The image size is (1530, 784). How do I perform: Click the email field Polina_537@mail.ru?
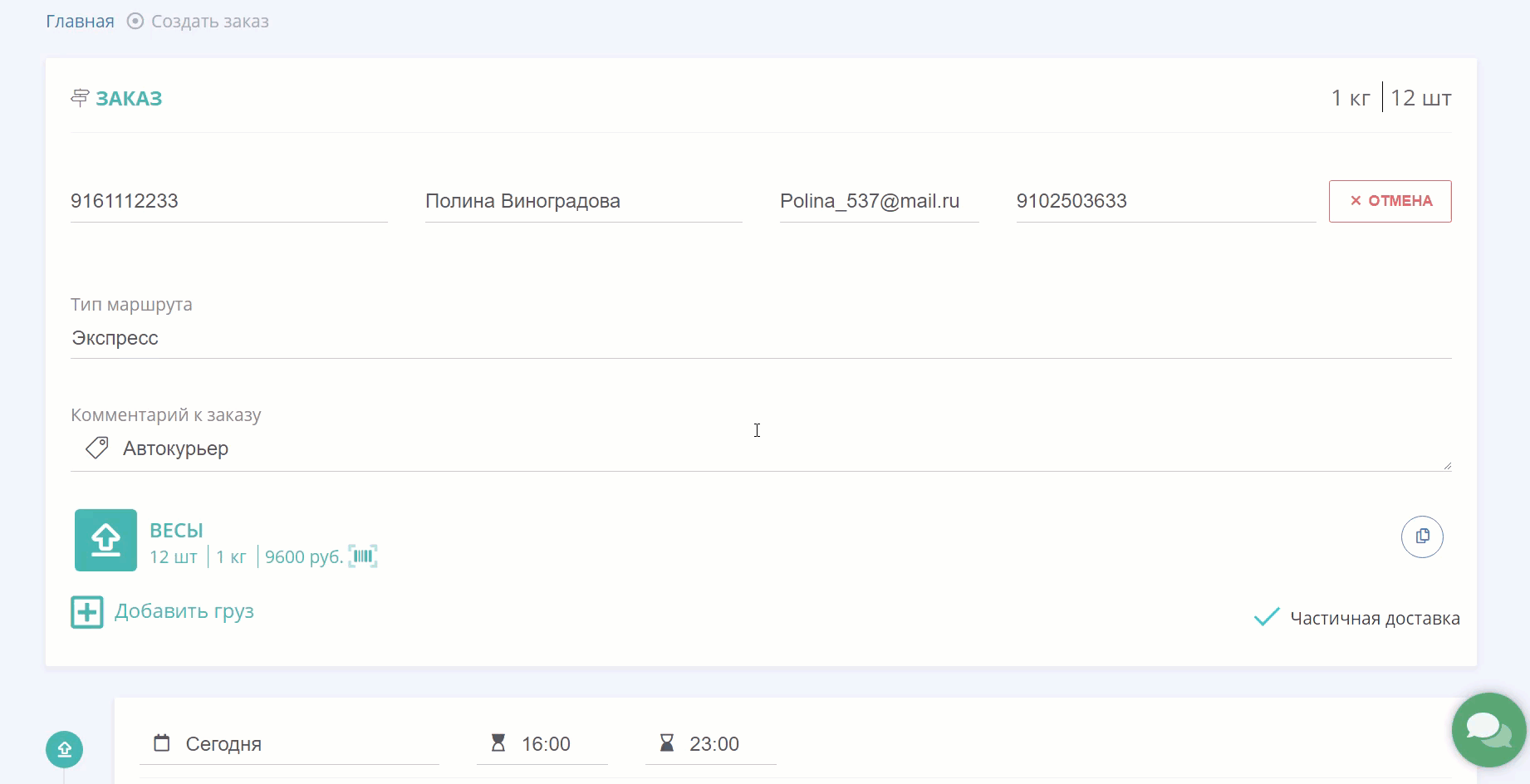pyautogui.click(x=879, y=201)
